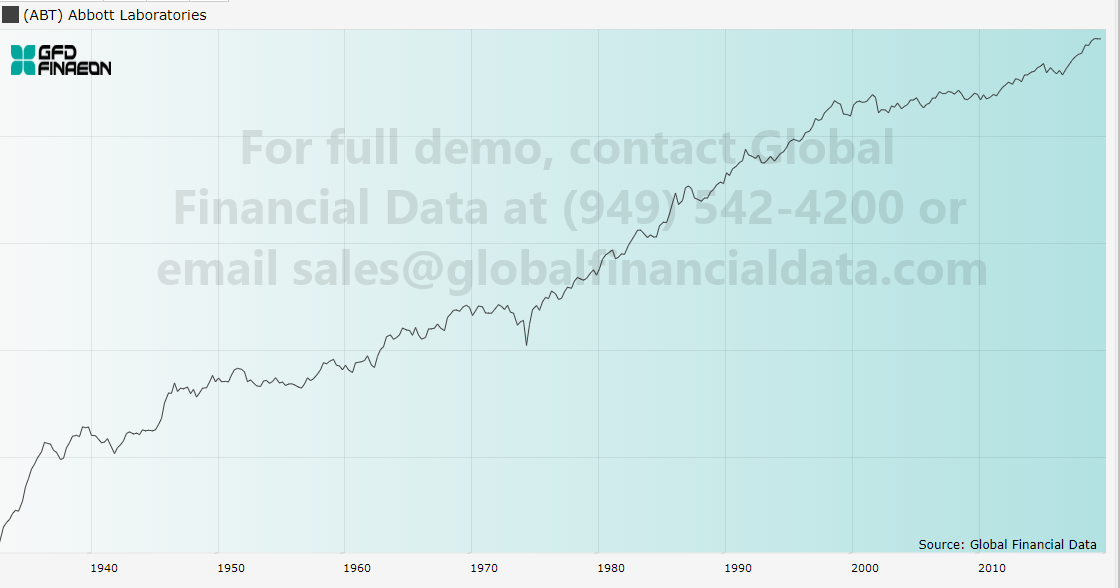Click the line's final peak at far right
1120x588 pixels.
(x=1098, y=39)
